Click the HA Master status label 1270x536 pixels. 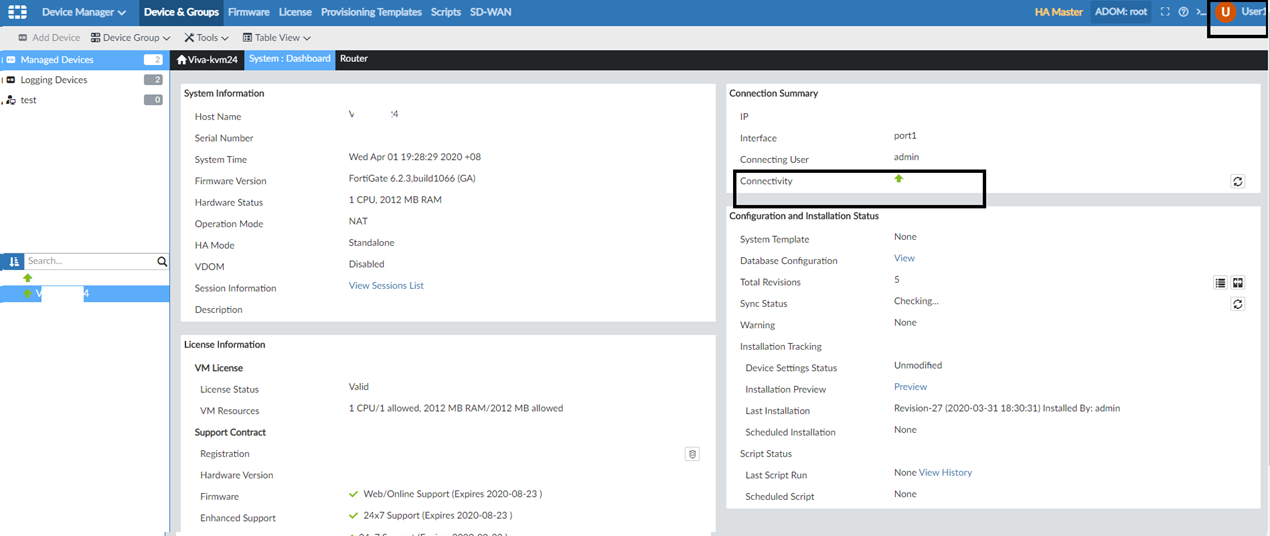(x=1061, y=12)
